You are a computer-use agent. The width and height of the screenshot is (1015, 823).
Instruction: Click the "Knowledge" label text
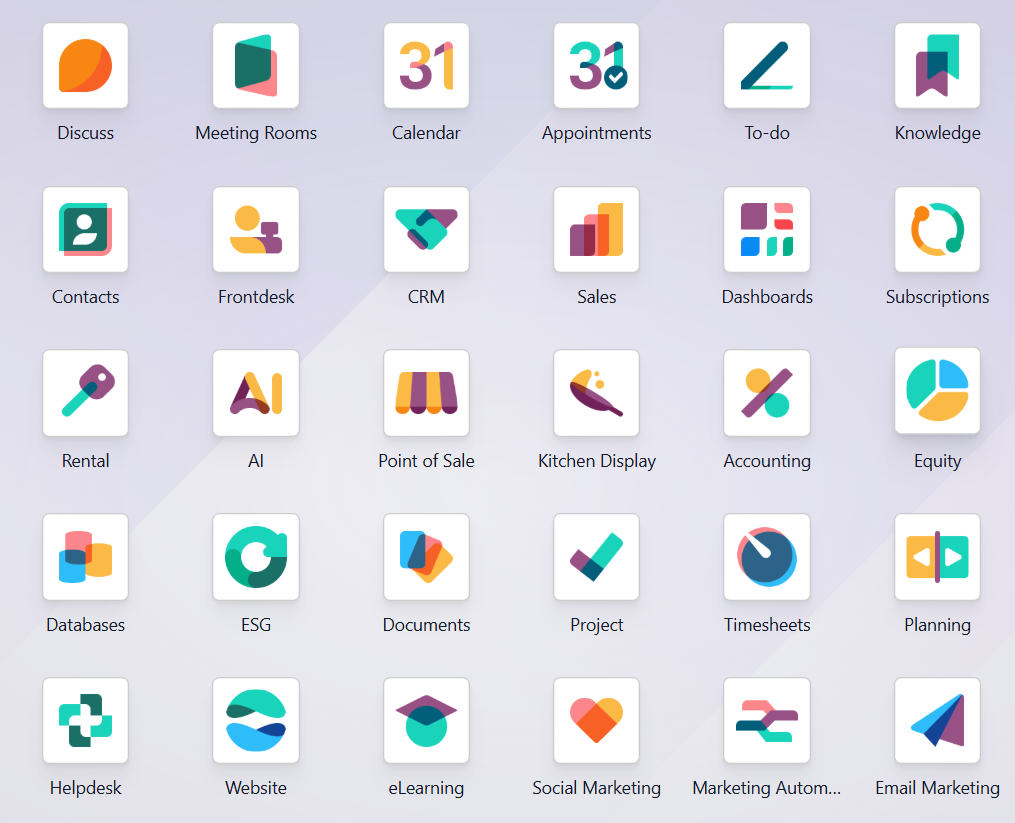click(x=937, y=133)
